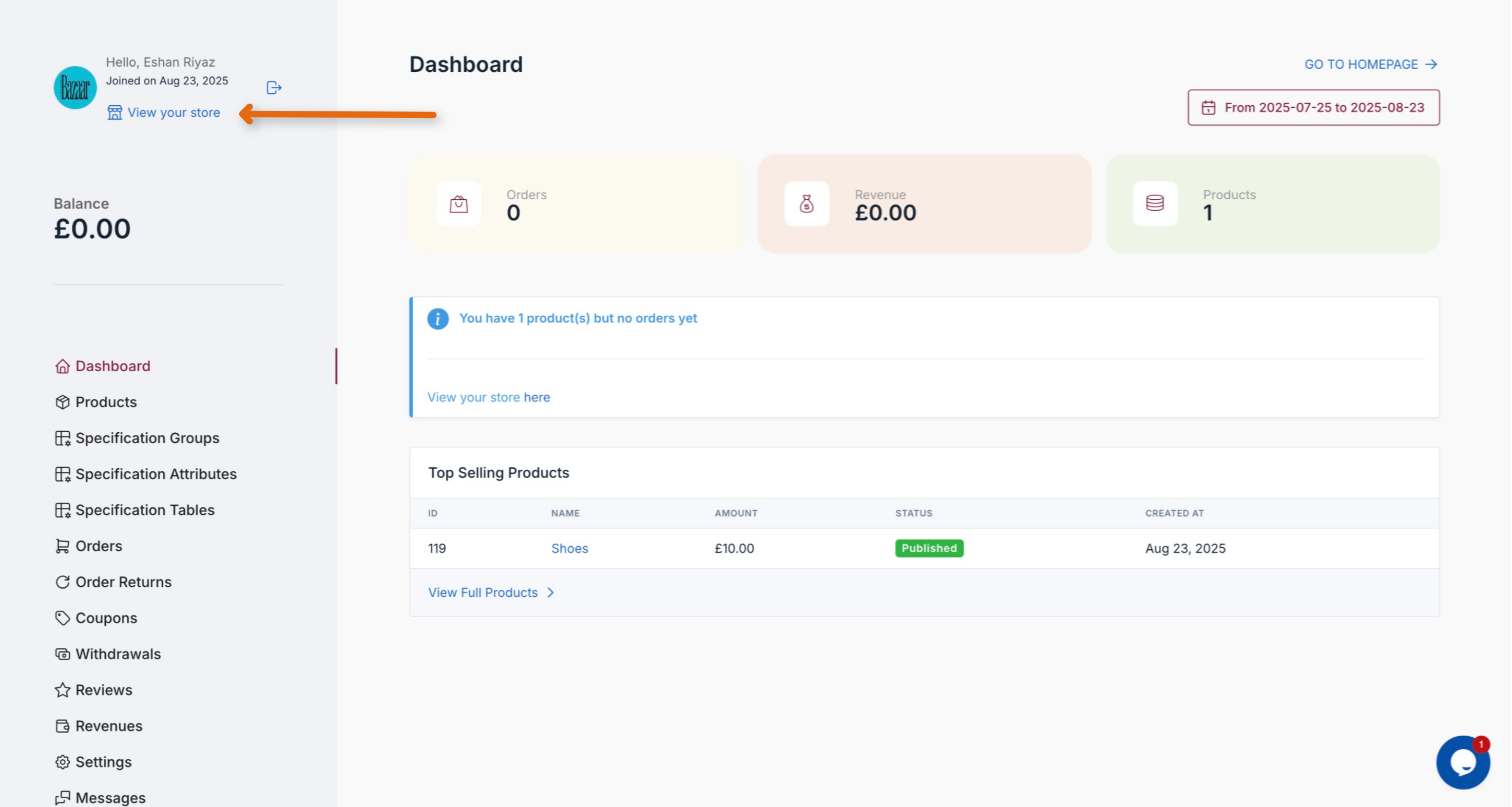The width and height of the screenshot is (1512, 807).
Task: Click the Products box icon in sidebar
Action: click(62, 402)
